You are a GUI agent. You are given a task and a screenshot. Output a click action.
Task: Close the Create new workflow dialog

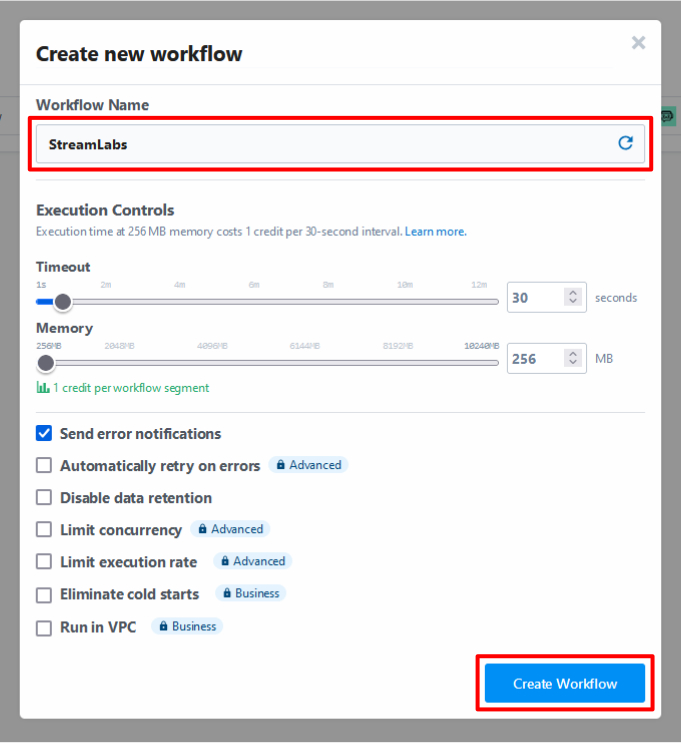pyautogui.click(x=638, y=43)
